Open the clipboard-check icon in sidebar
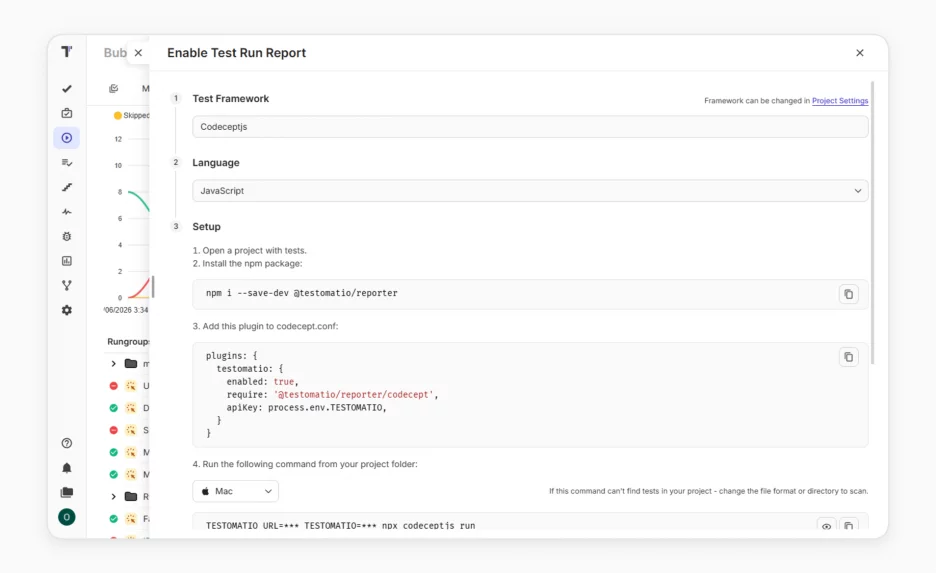 (x=67, y=113)
